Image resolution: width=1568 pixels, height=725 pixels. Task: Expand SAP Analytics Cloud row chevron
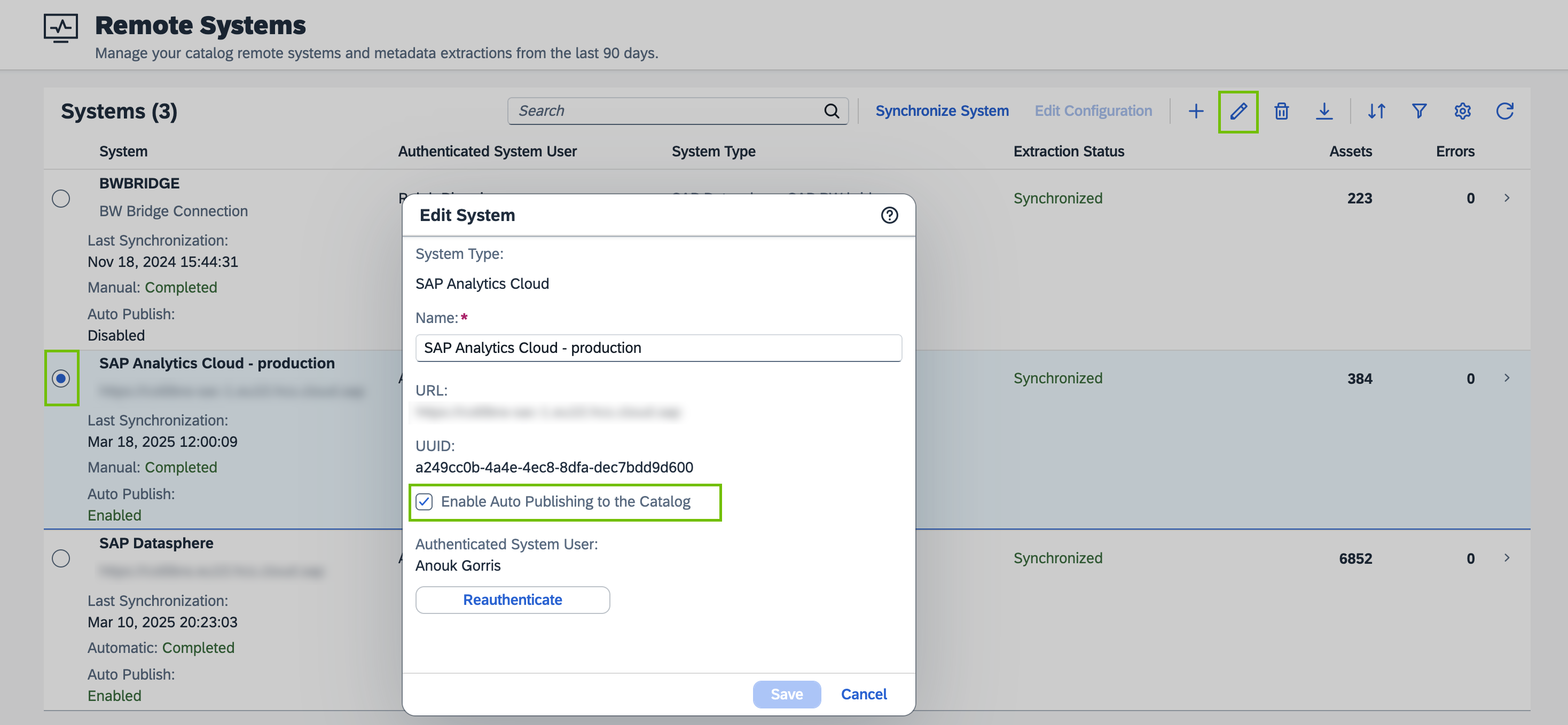tap(1507, 378)
